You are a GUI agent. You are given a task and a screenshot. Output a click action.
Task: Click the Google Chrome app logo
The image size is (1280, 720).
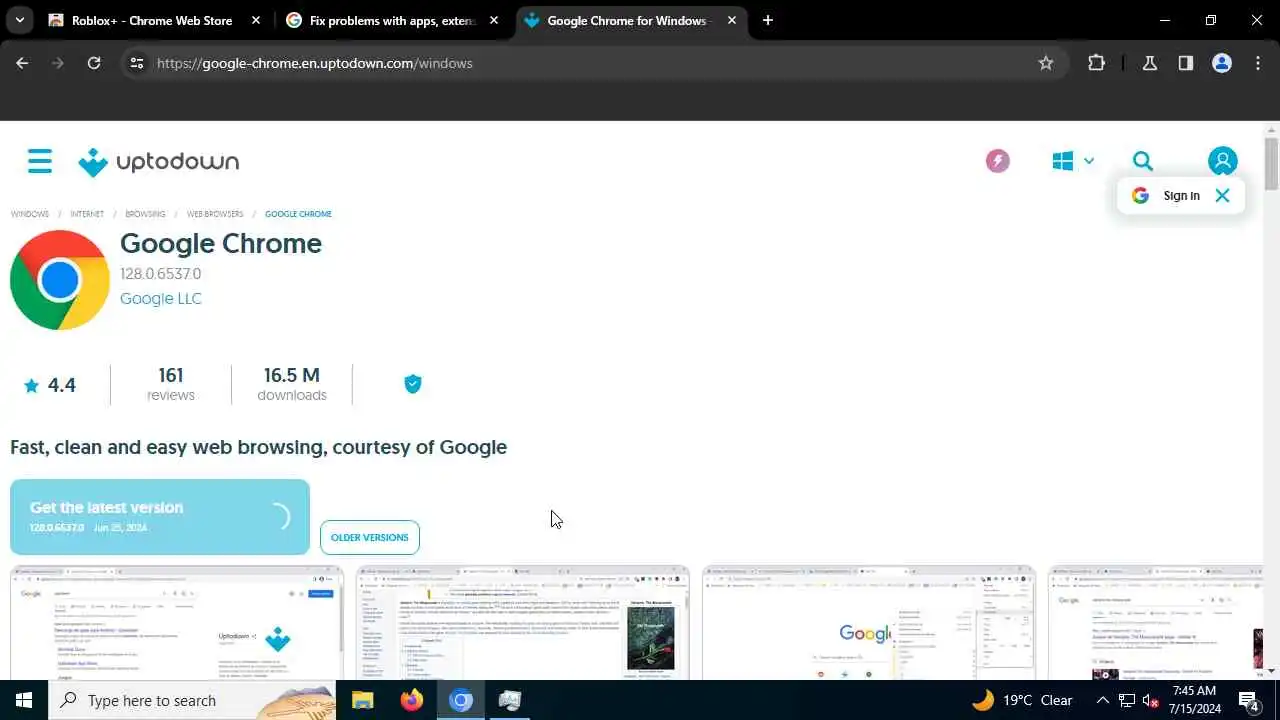tap(60, 280)
